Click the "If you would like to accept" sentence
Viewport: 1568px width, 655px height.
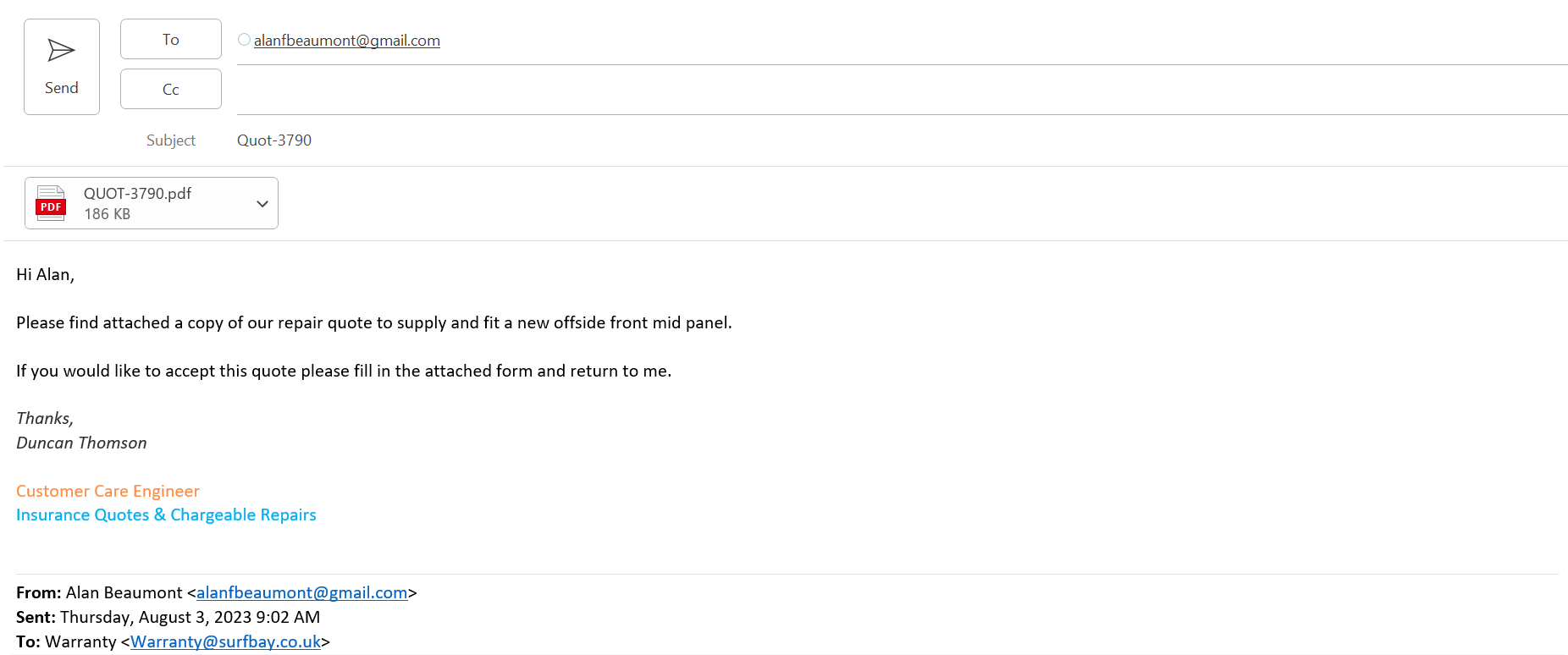343,372
